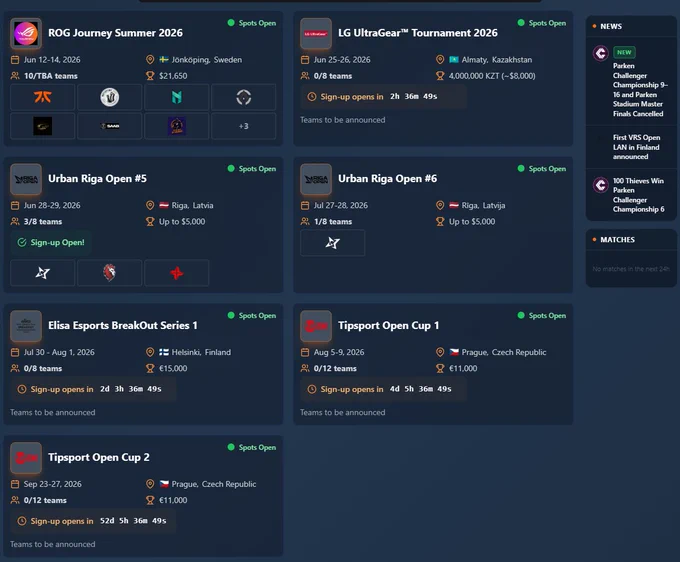Click the NEW badge on the news item
Image resolution: width=680 pixels, height=562 pixels.
pos(624,52)
